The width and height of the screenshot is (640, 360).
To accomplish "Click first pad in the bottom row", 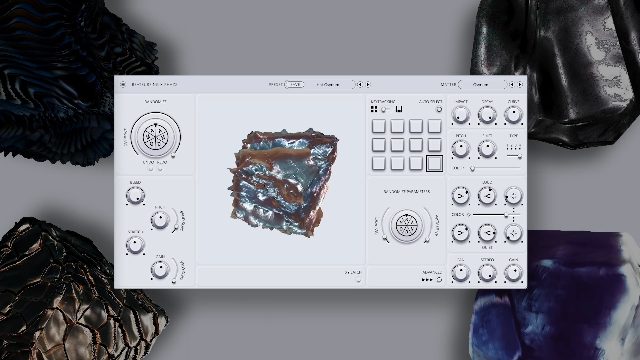I will point(379,163).
